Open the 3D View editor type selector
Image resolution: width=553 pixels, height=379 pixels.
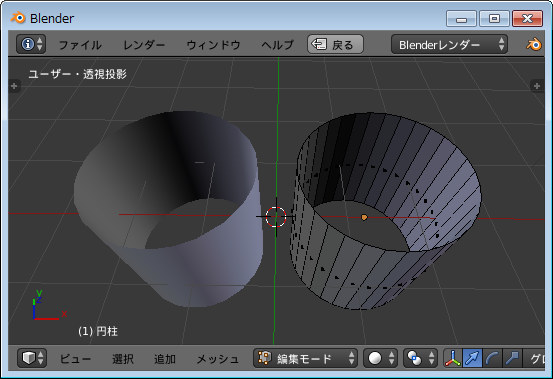click(32, 358)
